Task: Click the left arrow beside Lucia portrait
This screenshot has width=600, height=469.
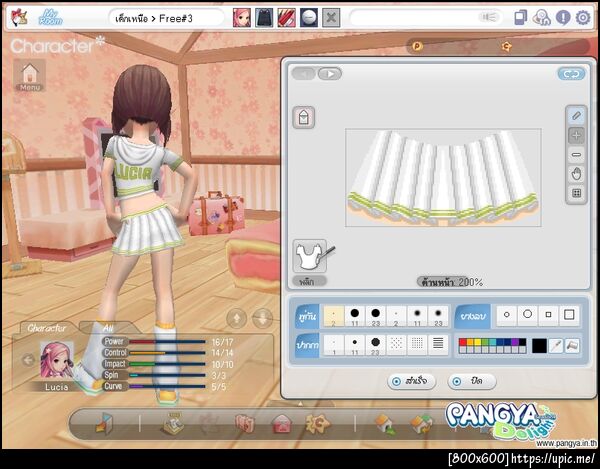Action: [x=28, y=360]
